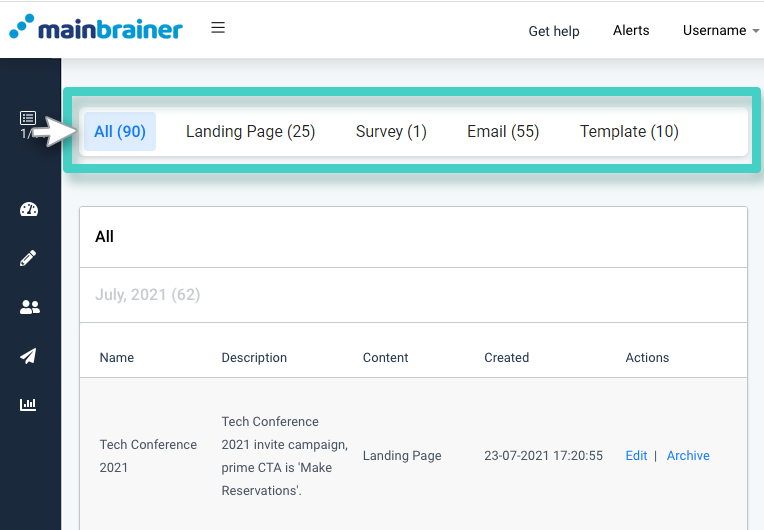The image size is (764, 530).
Task: Open the Get help link
Action: point(554,31)
